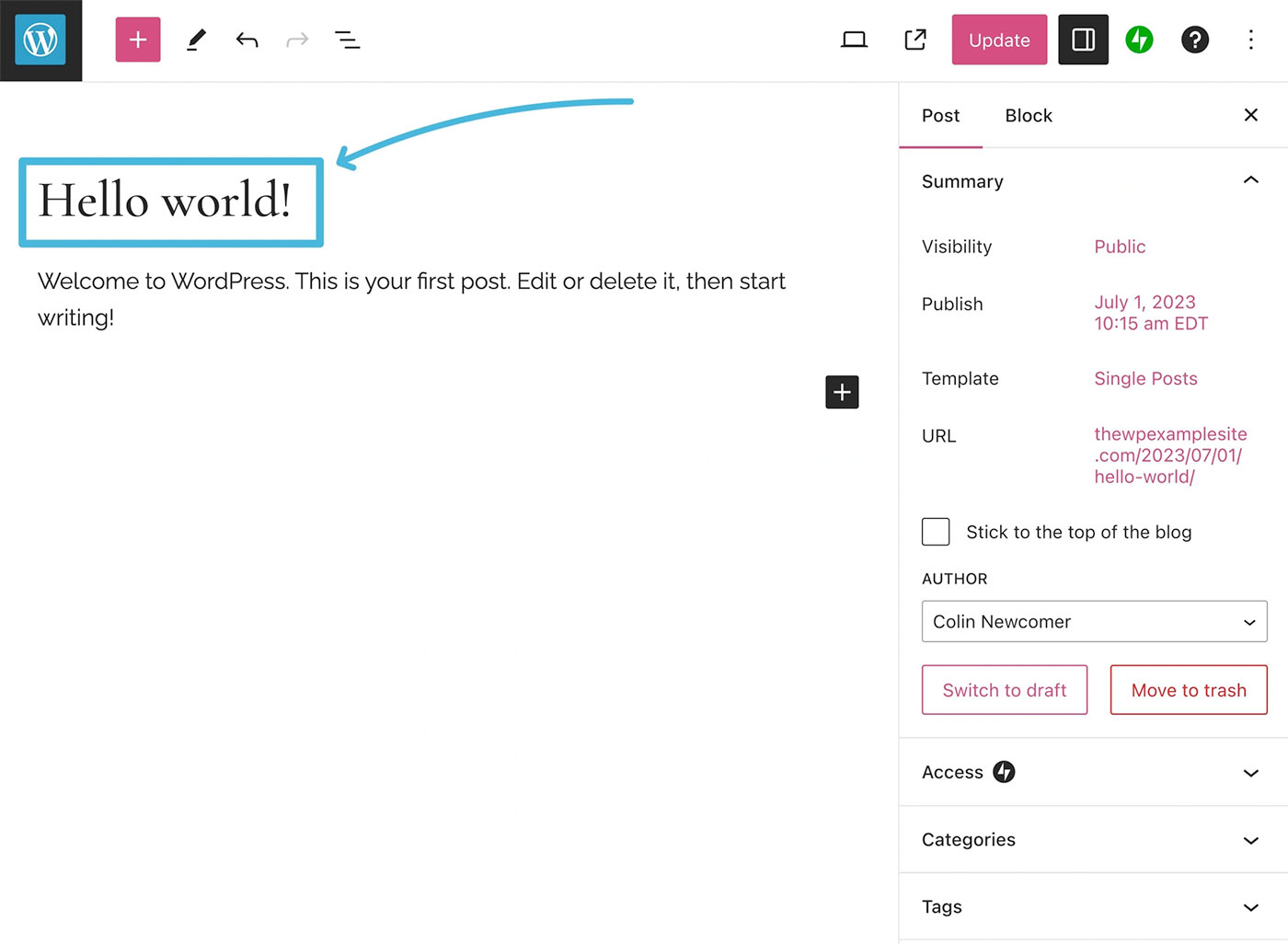Click the Visibility label
Screen dimensions: 1288x944
coord(957,247)
